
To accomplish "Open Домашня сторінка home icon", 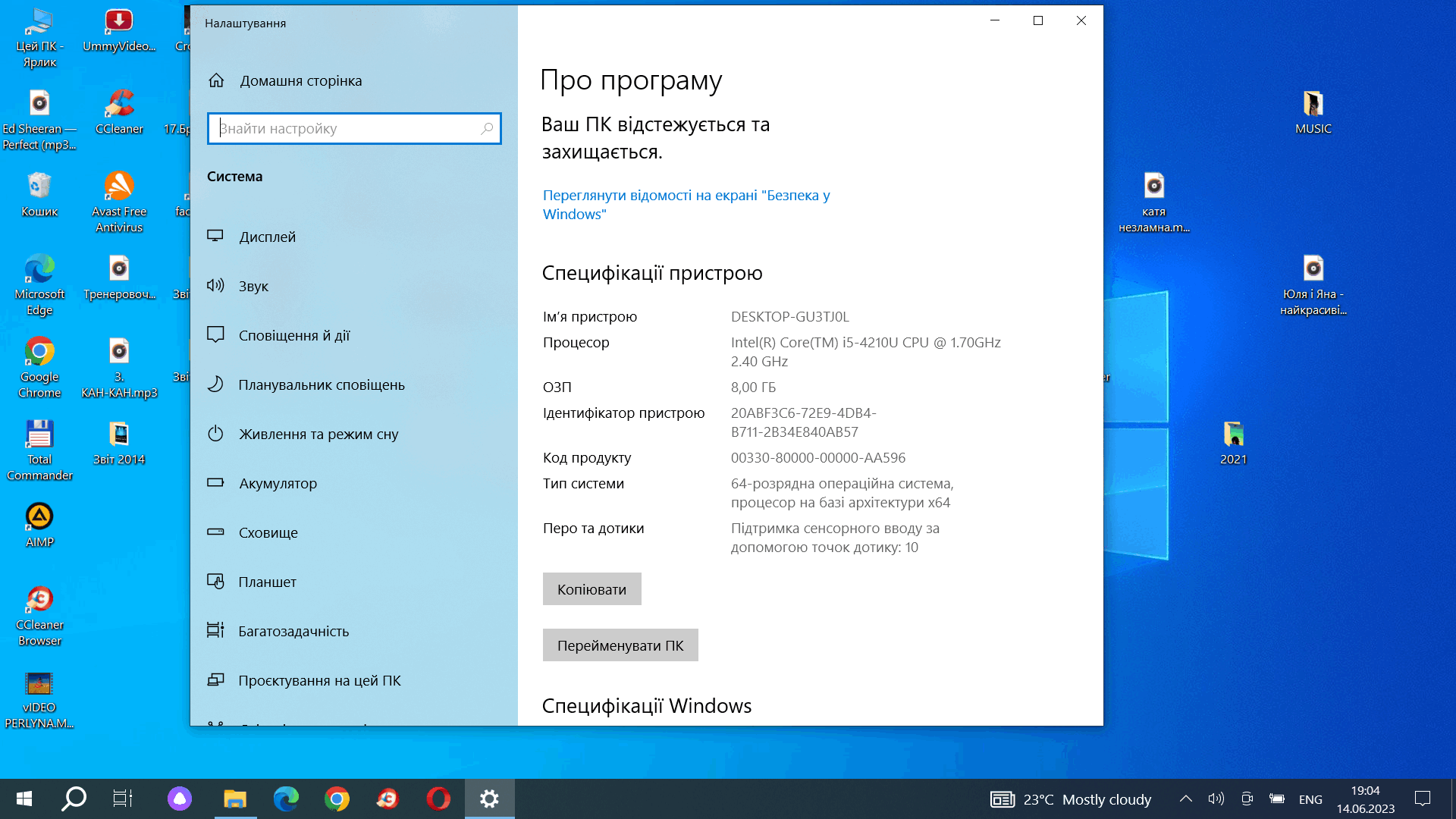I will pyautogui.click(x=217, y=80).
